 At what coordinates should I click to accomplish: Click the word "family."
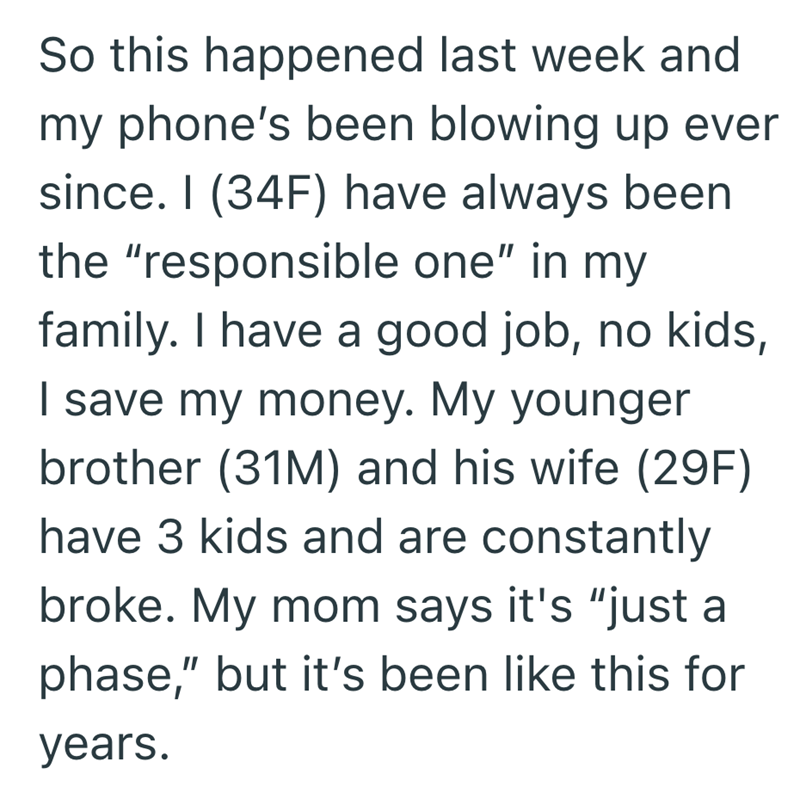96,328
